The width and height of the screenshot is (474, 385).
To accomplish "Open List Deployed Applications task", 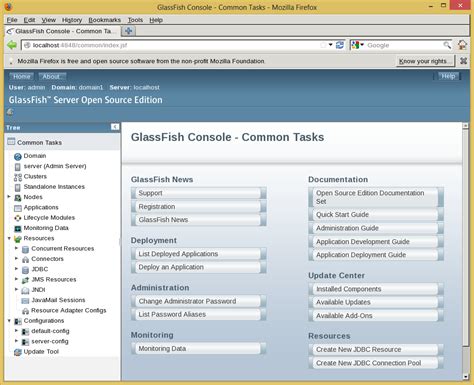I will click(x=199, y=254).
